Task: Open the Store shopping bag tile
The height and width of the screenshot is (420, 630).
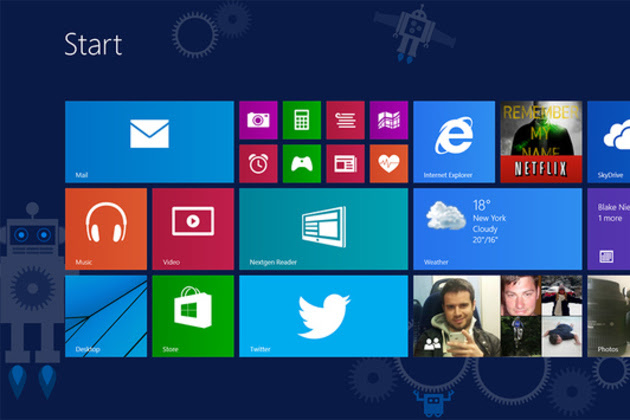Action: (193, 316)
